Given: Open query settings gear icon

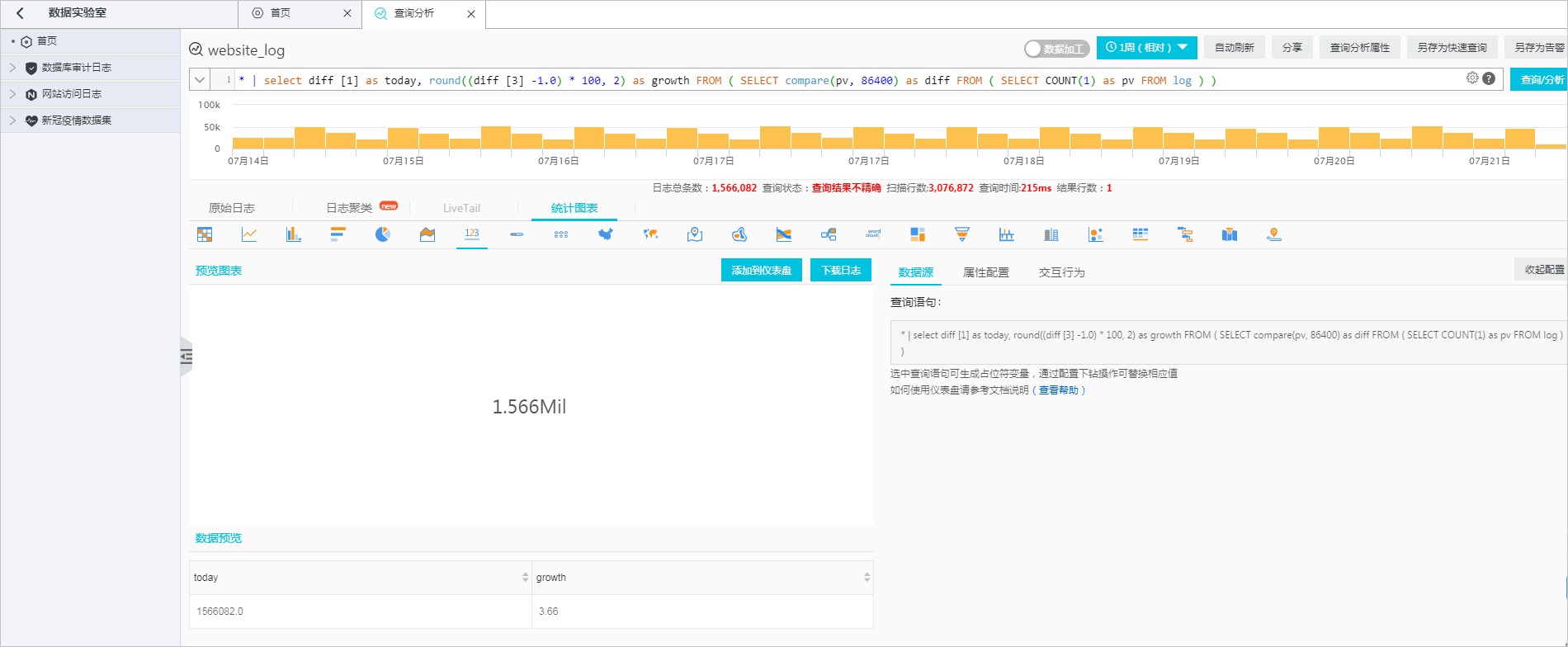Looking at the screenshot, I should point(1472,78).
